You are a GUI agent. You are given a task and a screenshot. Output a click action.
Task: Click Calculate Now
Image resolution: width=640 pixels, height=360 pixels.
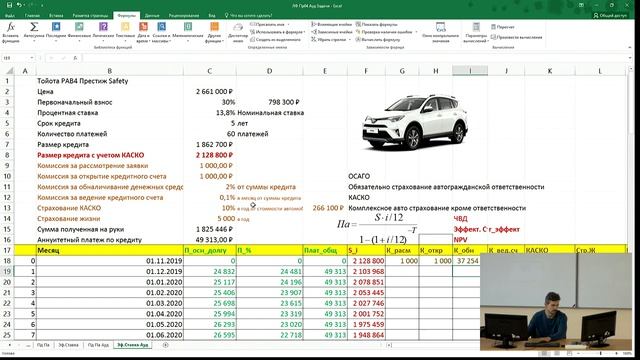coord(502,27)
